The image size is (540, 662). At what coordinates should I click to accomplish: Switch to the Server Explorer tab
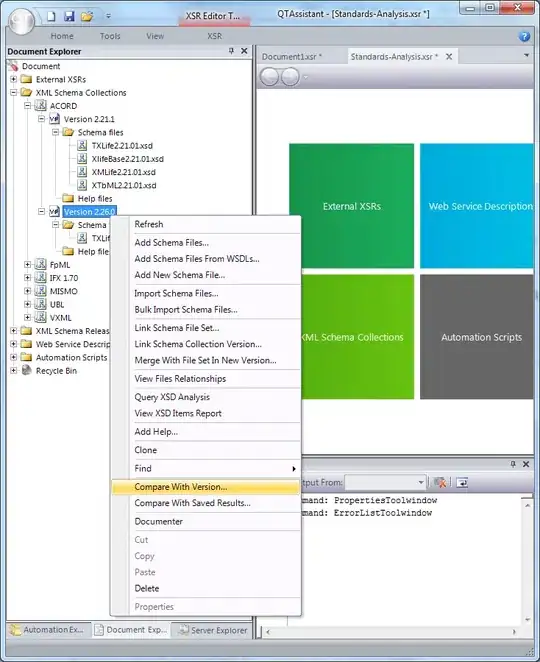(x=213, y=630)
